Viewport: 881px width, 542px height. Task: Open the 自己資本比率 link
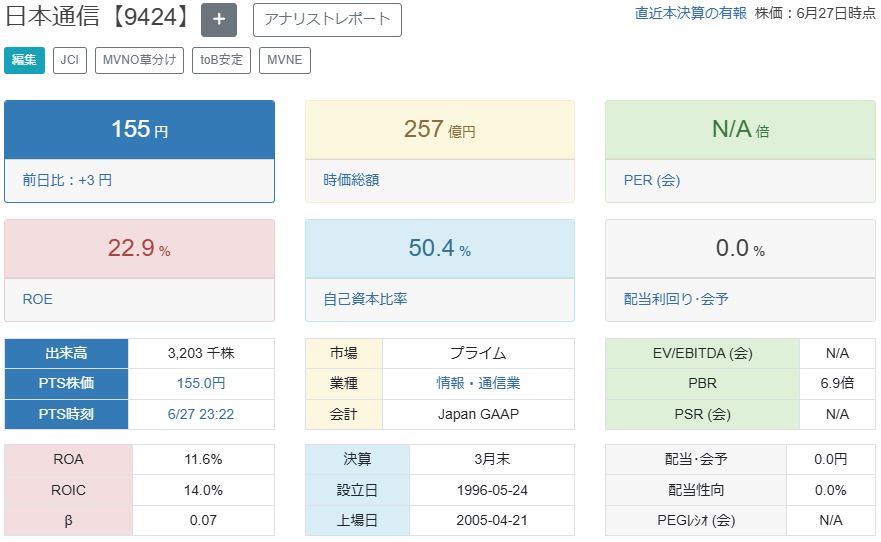pyautogui.click(x=365, y=299)
